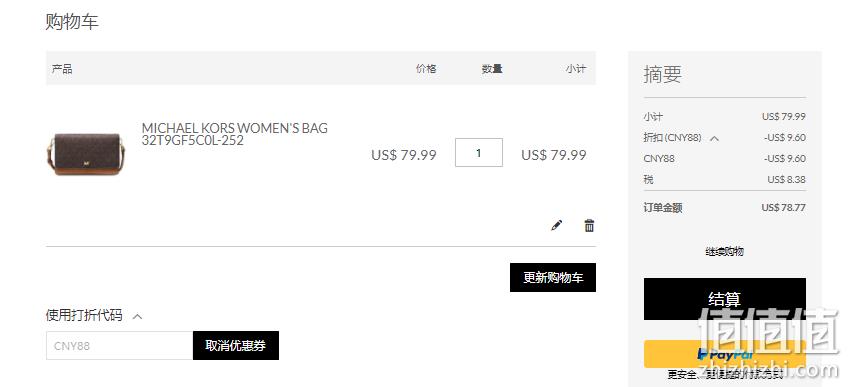The width and height of the screenshot is (848, 387).
Task: Click the pencil edit icon for the bag
Action: click(556, 225)
